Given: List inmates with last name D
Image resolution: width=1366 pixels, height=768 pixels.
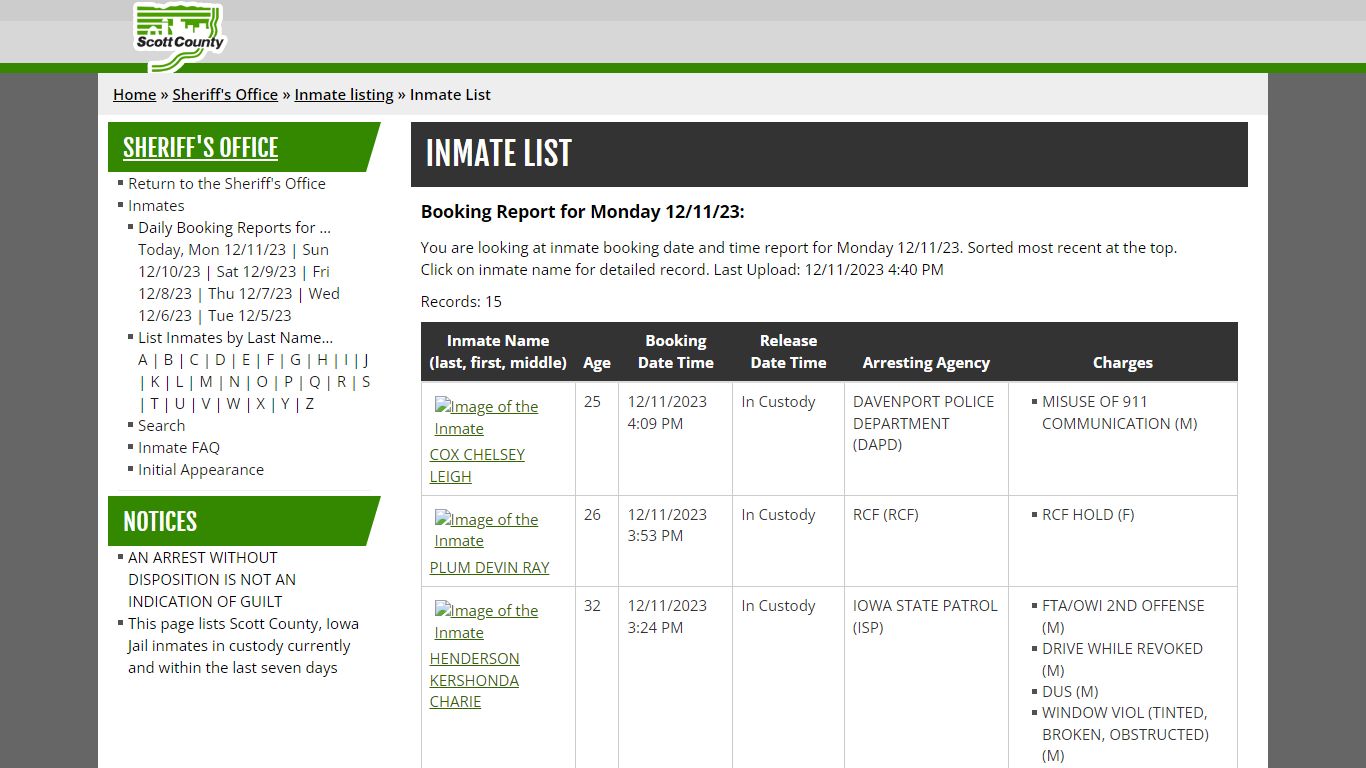Looking at the screenshot, I should [220, 359].
